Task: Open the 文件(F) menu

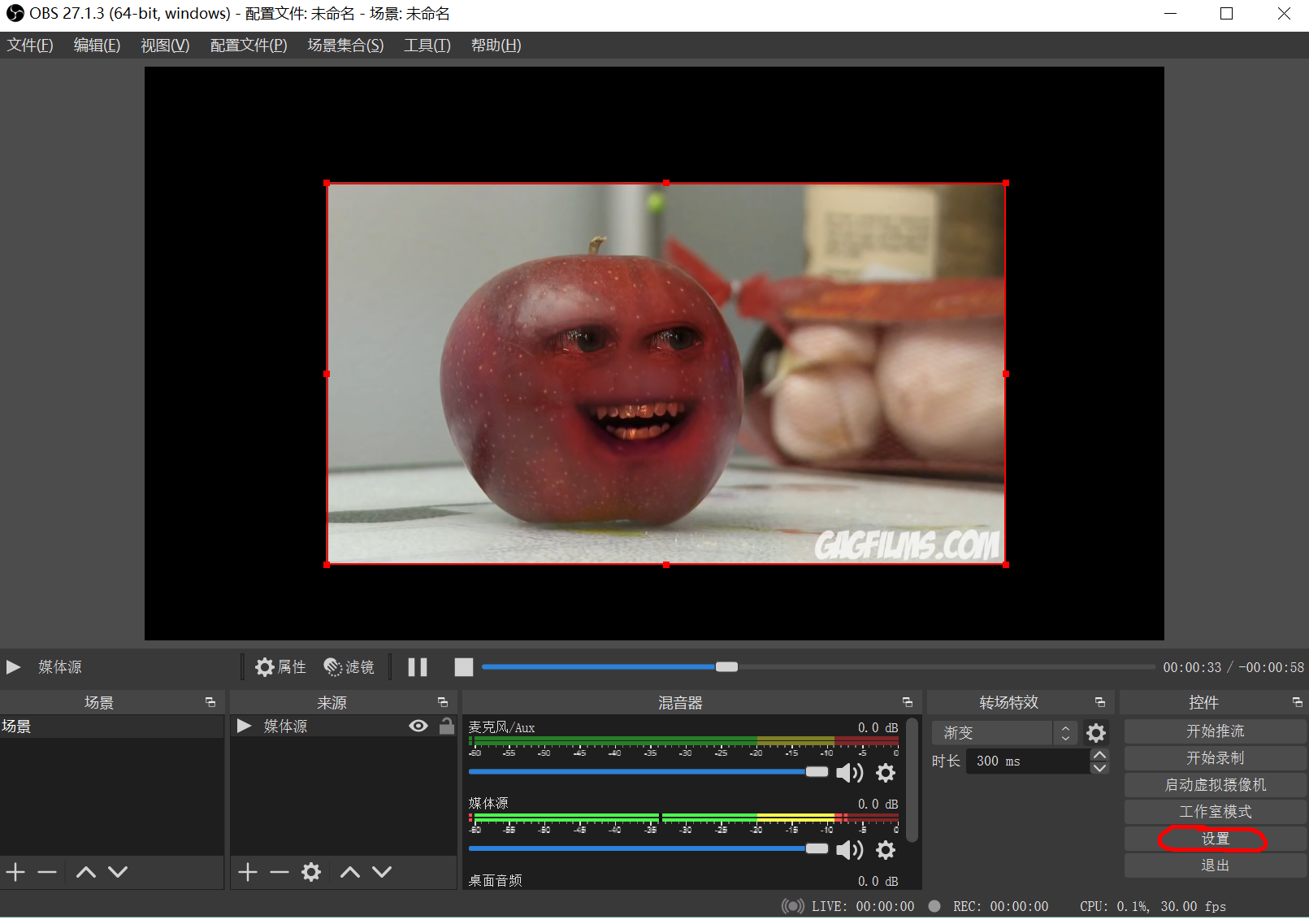Action: coord(30,46)
